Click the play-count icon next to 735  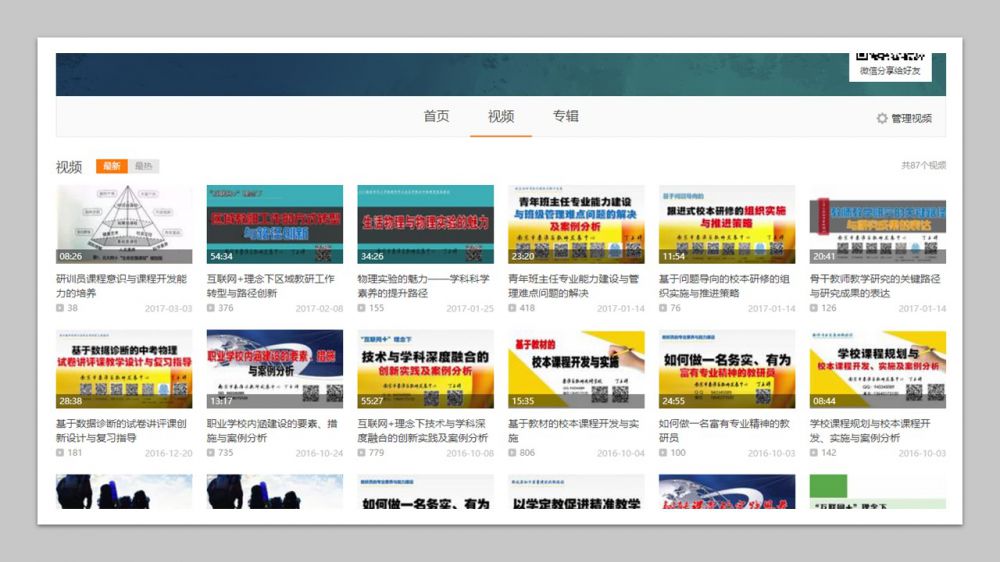[211, 453]
